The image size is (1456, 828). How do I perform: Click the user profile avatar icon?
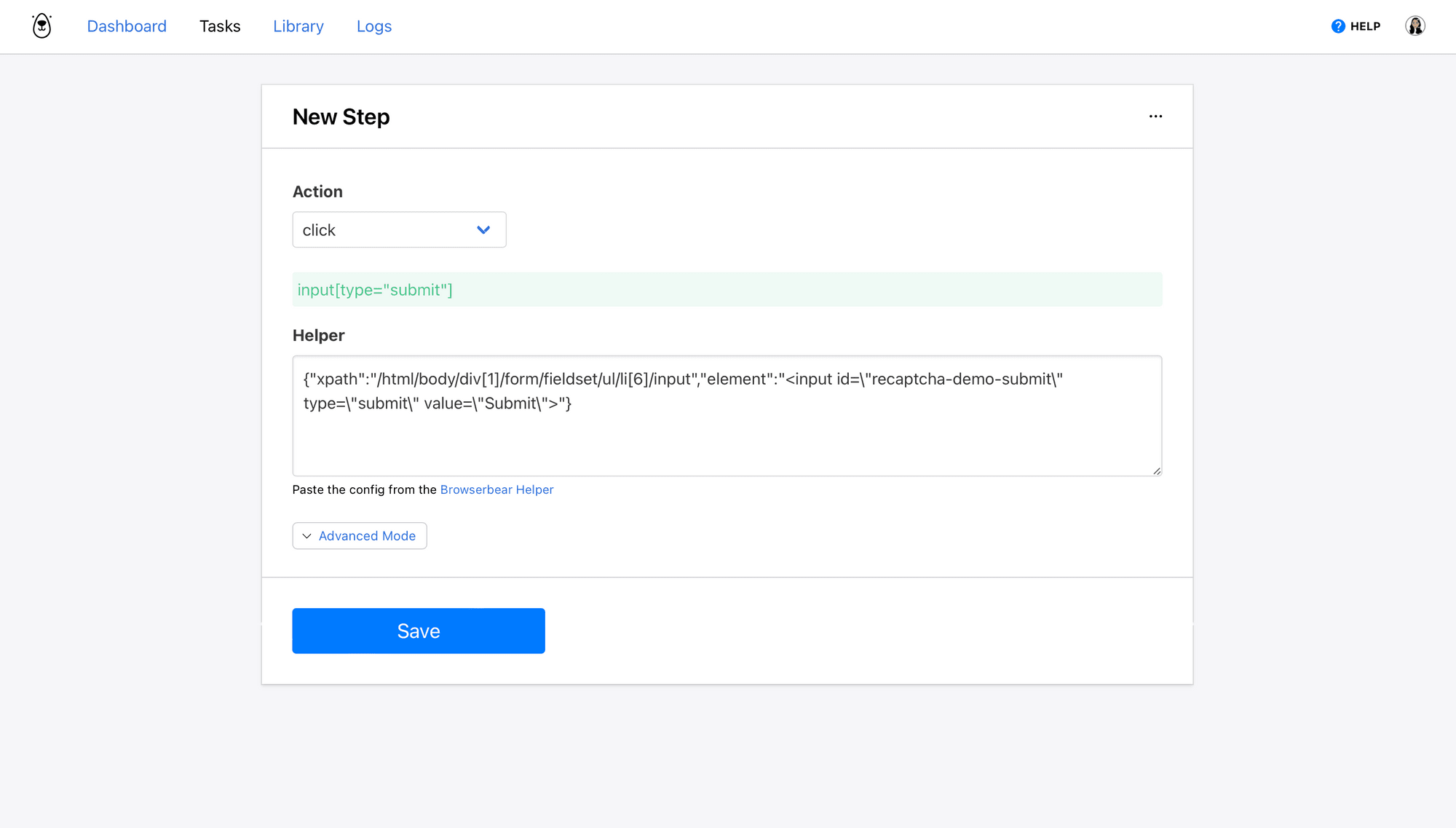1416,26
